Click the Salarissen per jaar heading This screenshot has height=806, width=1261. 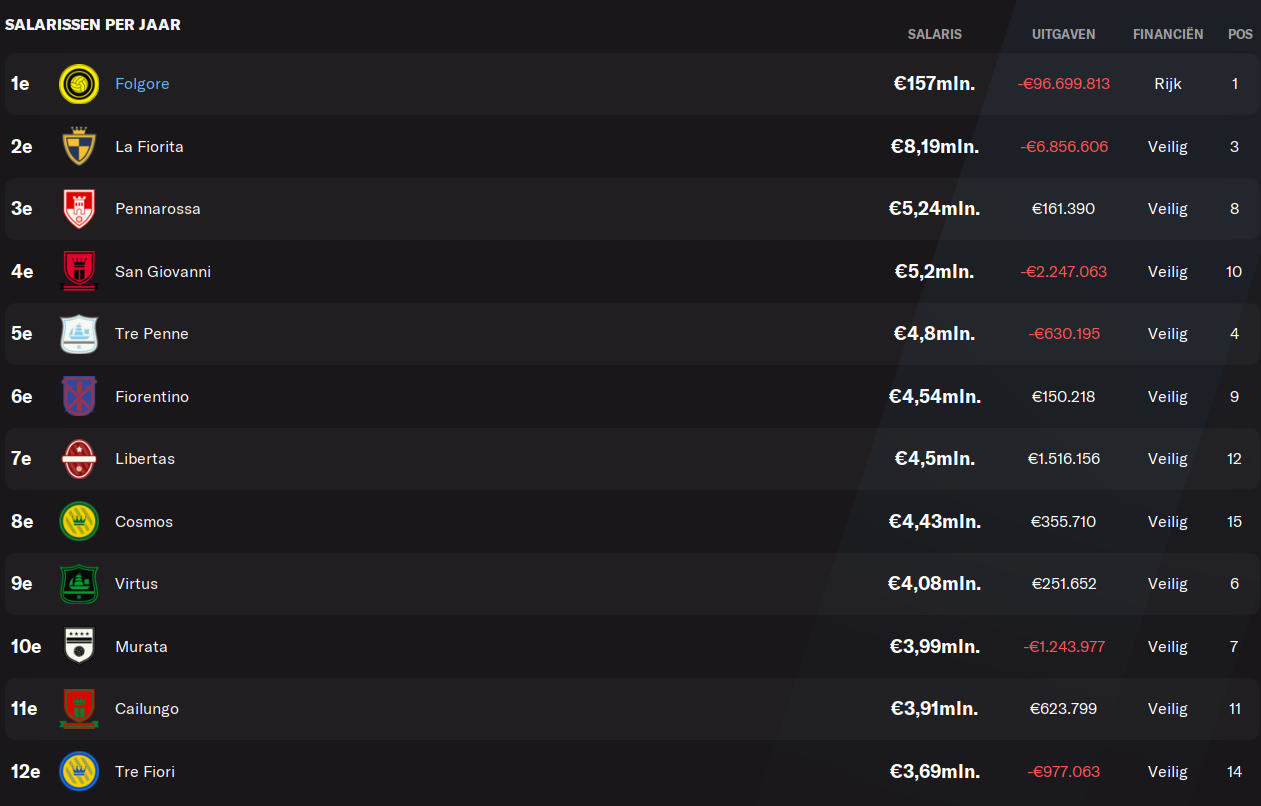tap(93, 24)
